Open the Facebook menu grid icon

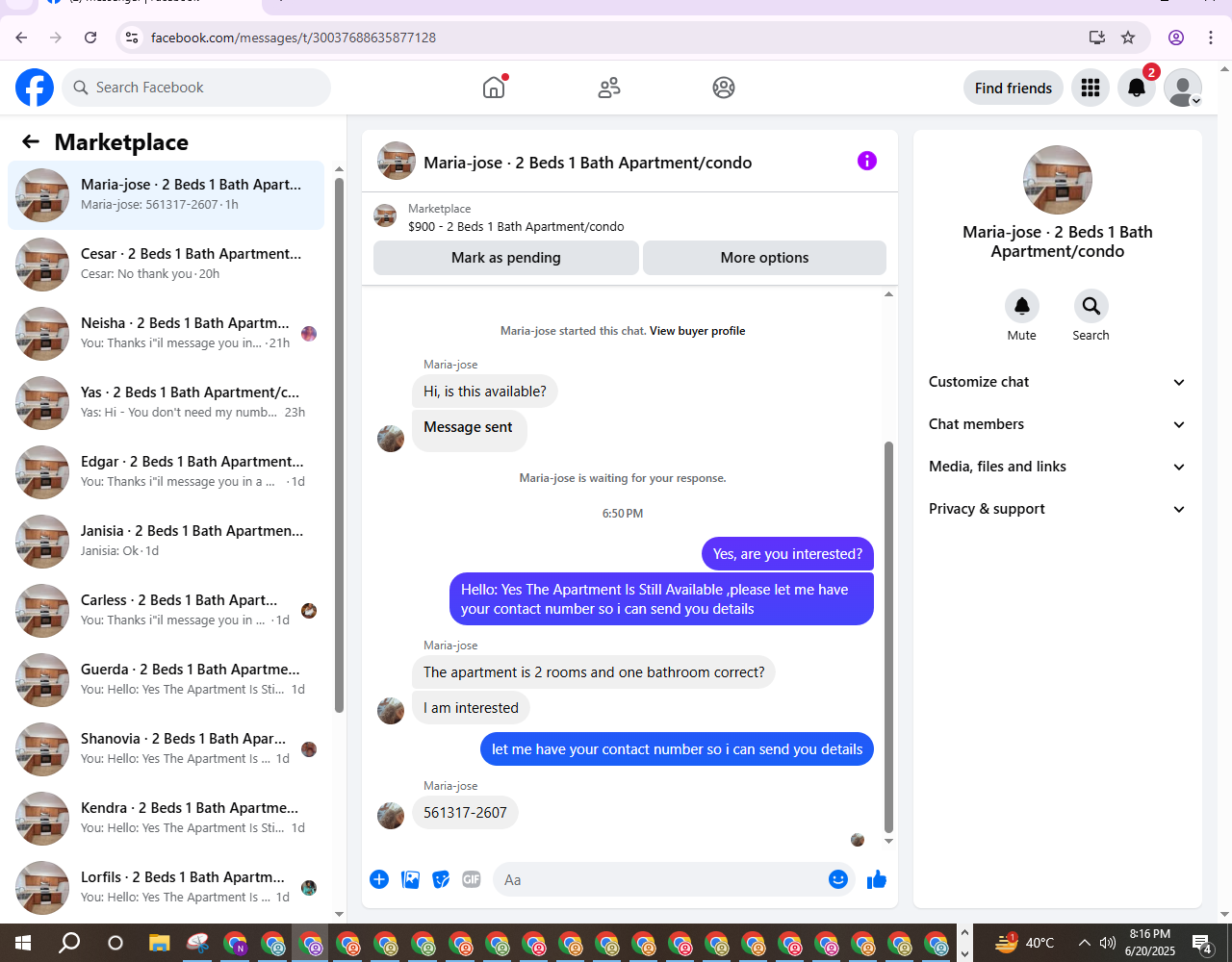coord(1091,88)
